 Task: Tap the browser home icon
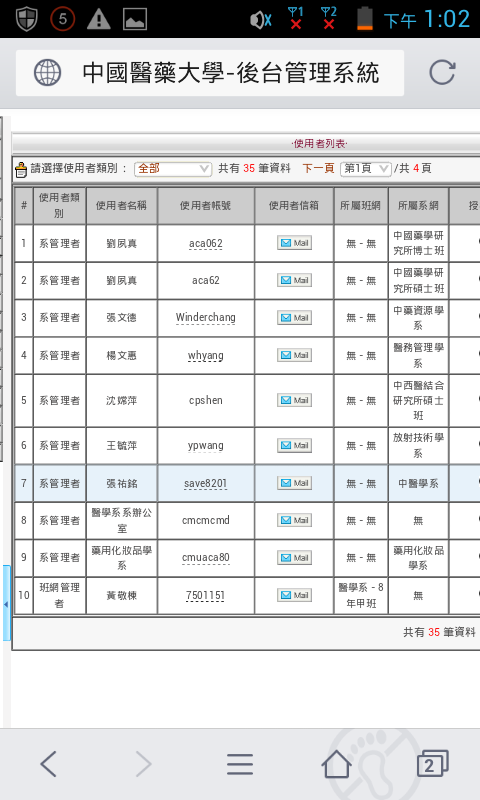[x=337, y=764]
